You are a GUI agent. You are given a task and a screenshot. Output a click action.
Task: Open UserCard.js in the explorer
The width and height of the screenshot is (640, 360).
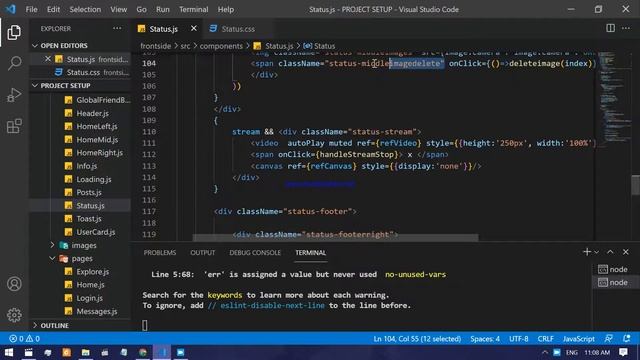click(x=96, y=232)
